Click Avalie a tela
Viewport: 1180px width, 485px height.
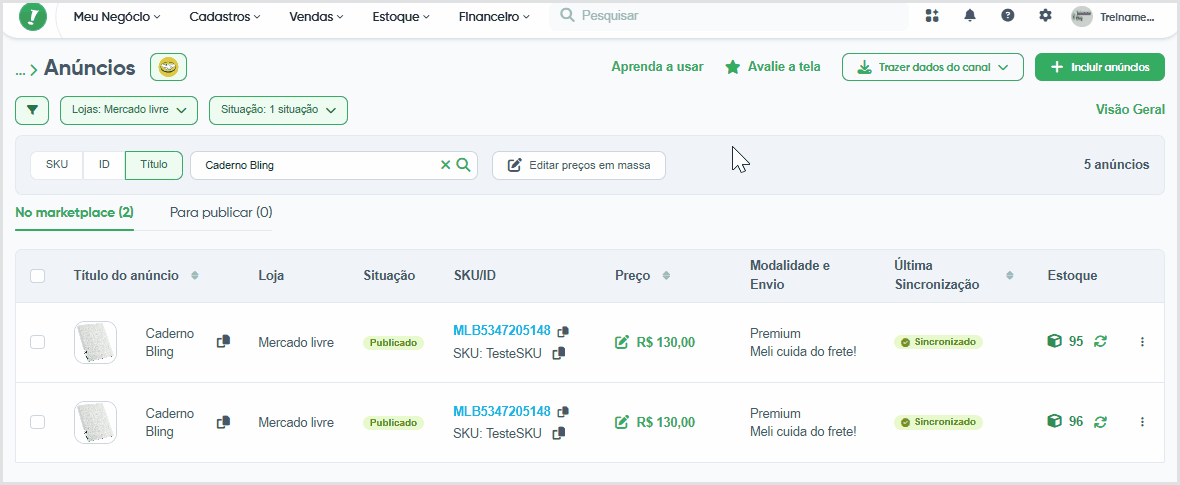click(773, 67)
